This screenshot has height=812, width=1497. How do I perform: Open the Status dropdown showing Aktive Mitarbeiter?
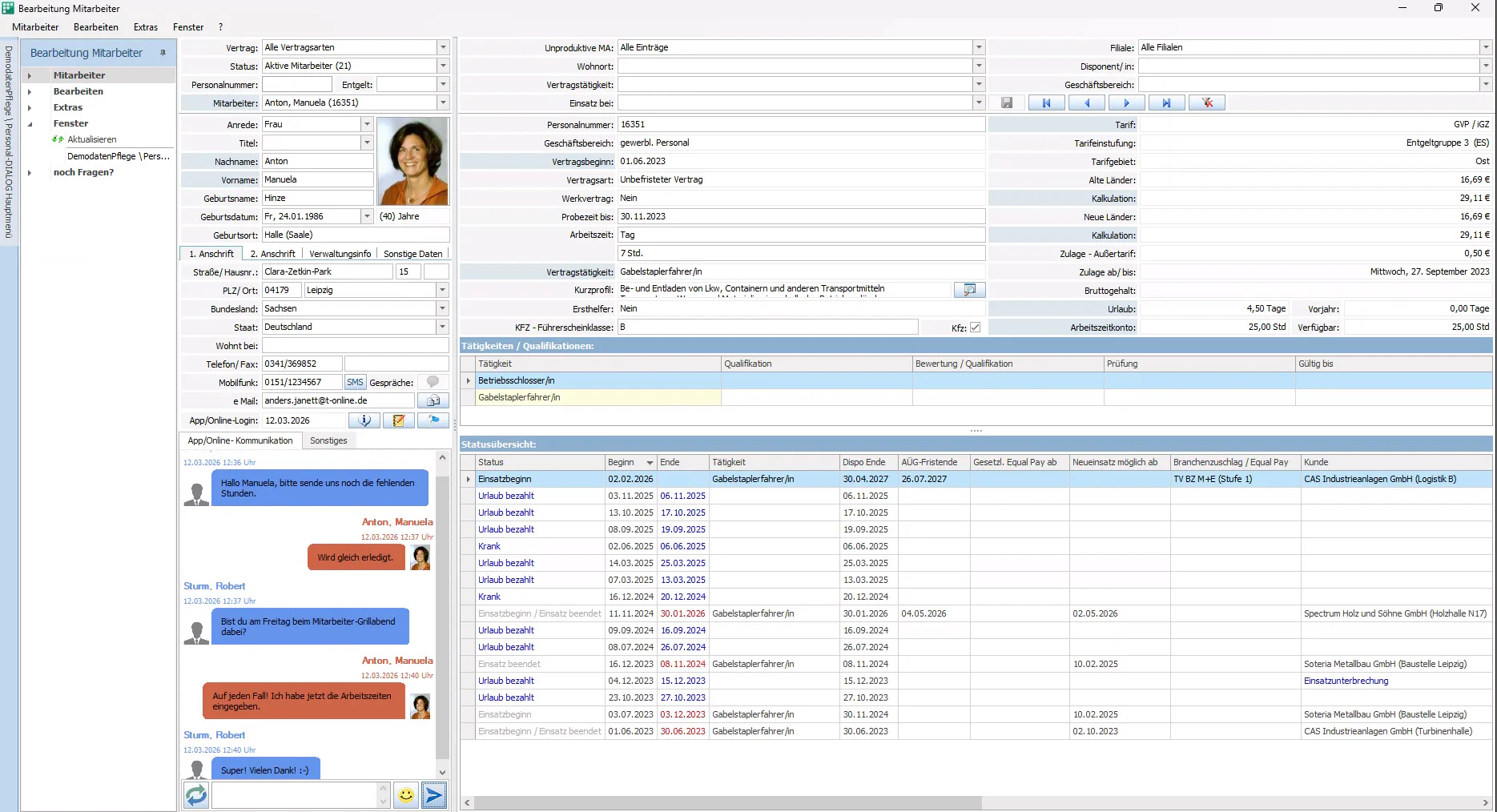click(443, 66)
